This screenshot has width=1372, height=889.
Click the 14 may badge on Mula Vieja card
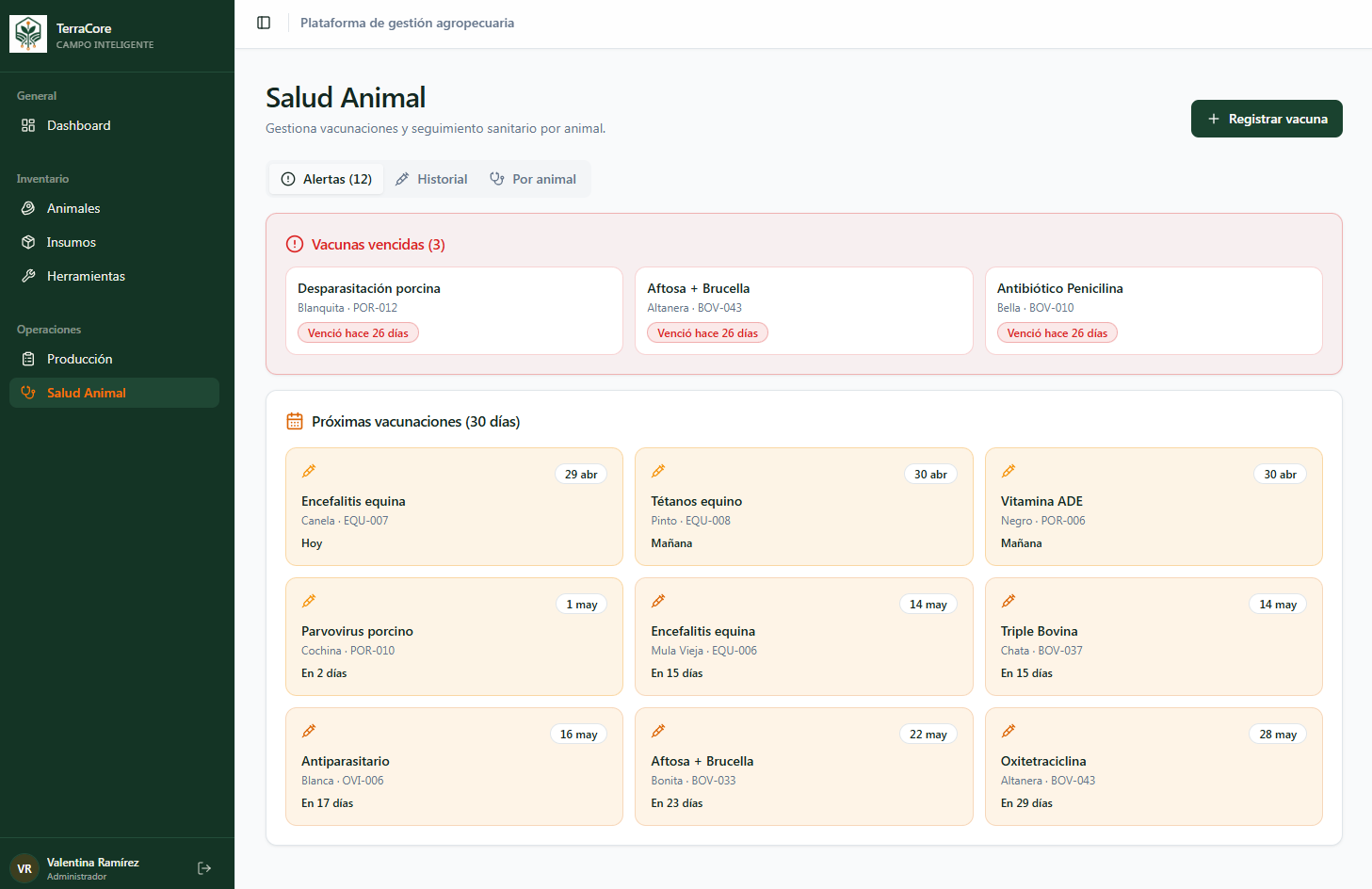click(928, 604)
